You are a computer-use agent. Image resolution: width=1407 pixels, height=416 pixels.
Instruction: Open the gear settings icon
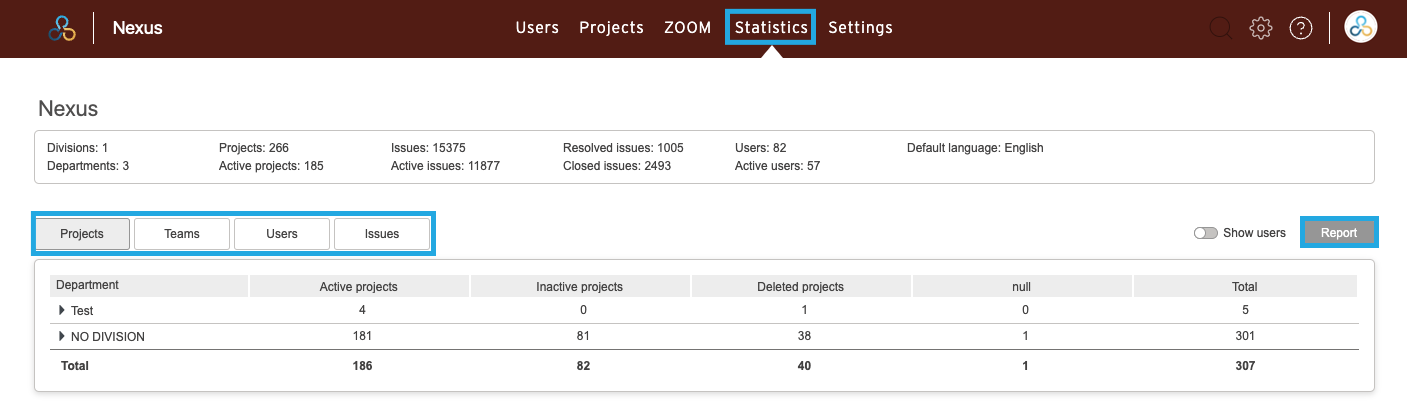[x=1260, y=28]
